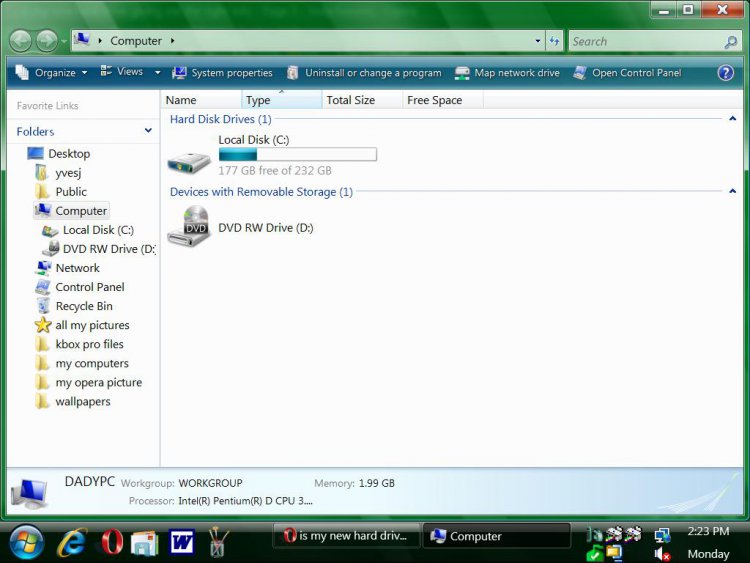Launch Internet Explorer from quick launch
This screenshot has height=563, width=750.
tap(72, 542)
